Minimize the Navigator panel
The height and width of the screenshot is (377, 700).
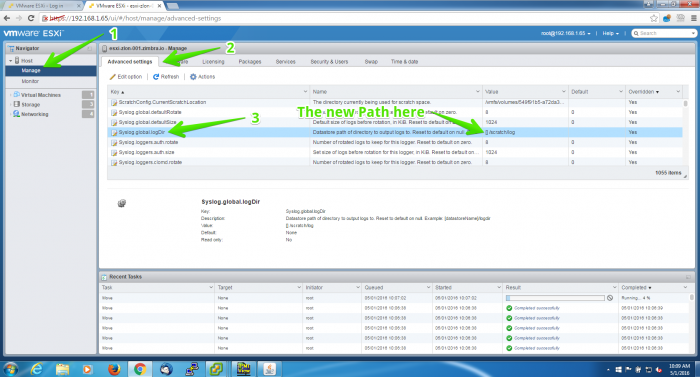[x=90, y=48]
